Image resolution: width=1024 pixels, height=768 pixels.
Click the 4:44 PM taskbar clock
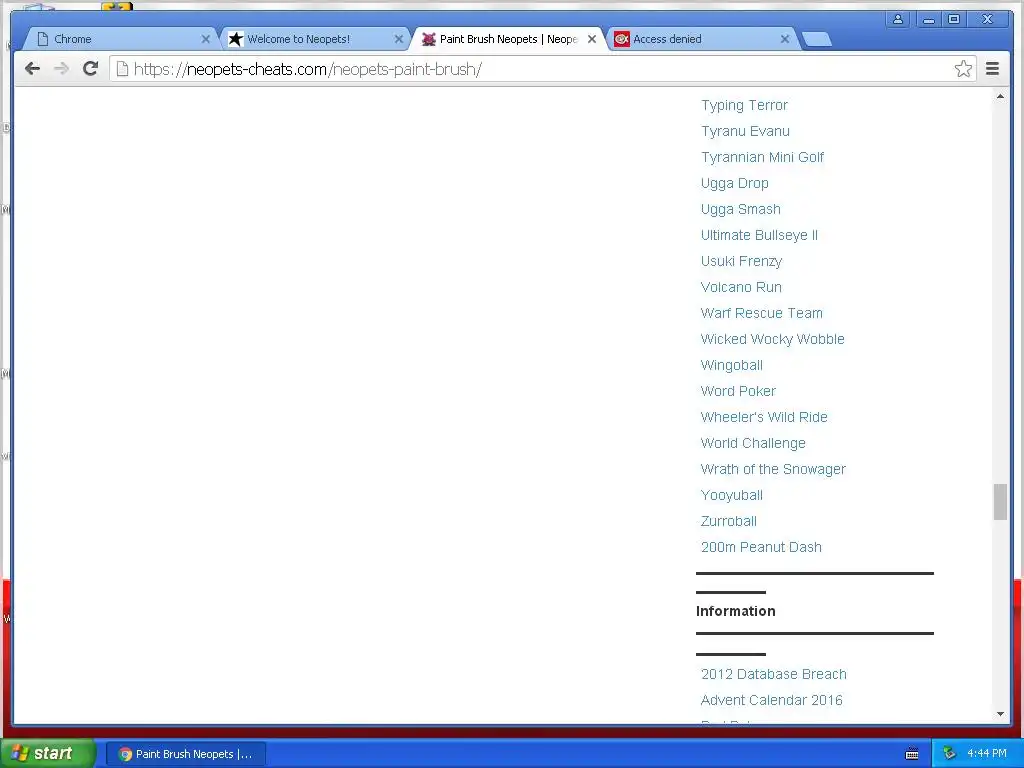pos(987,754)
